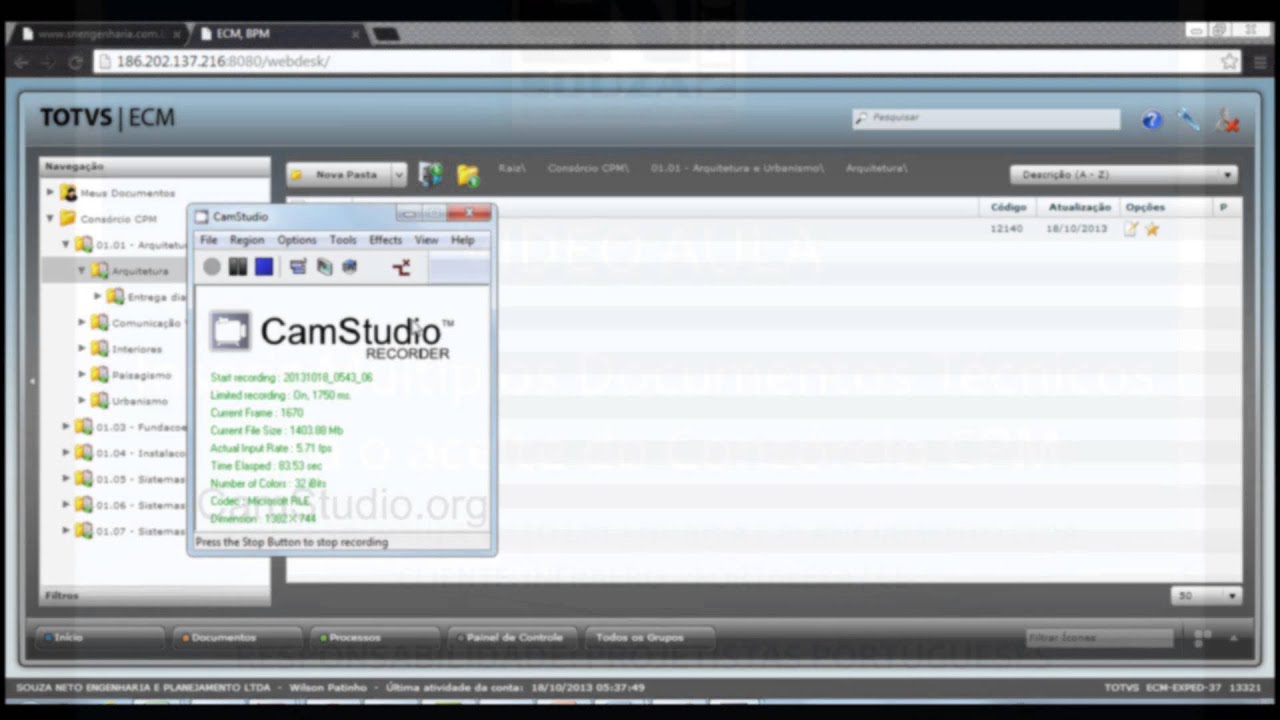Click the favorite star for document 12140

tap(1152, 229)
